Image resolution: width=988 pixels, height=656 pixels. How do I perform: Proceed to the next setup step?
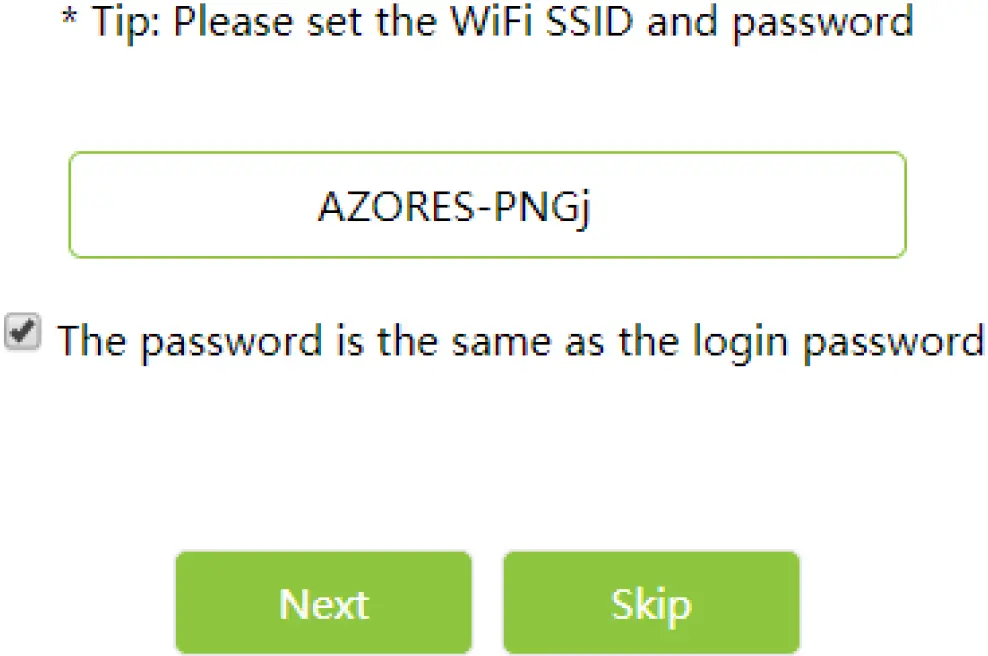point(323,603)
